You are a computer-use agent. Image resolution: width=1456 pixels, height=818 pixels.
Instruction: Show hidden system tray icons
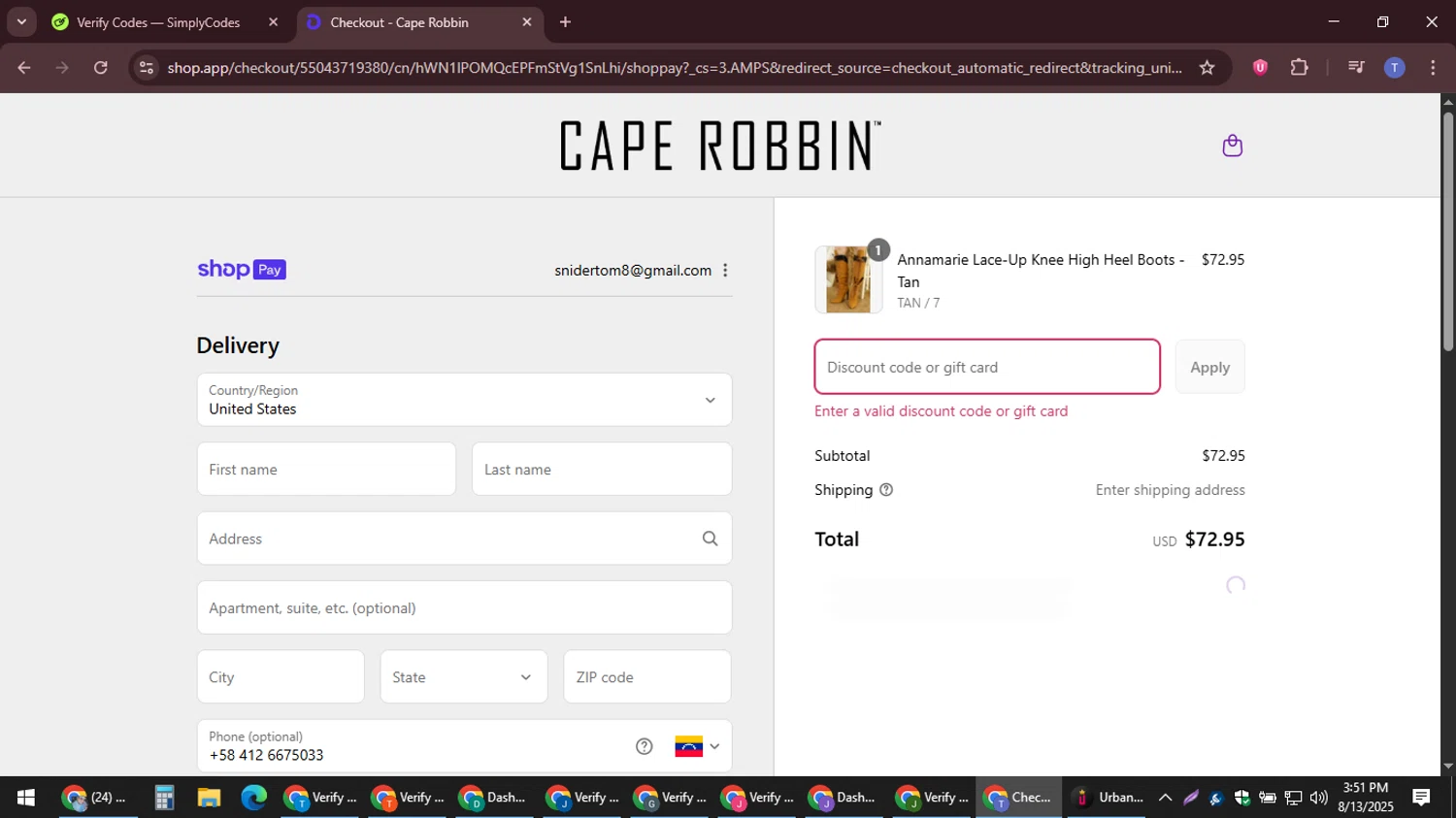[x=1165, y=798]
